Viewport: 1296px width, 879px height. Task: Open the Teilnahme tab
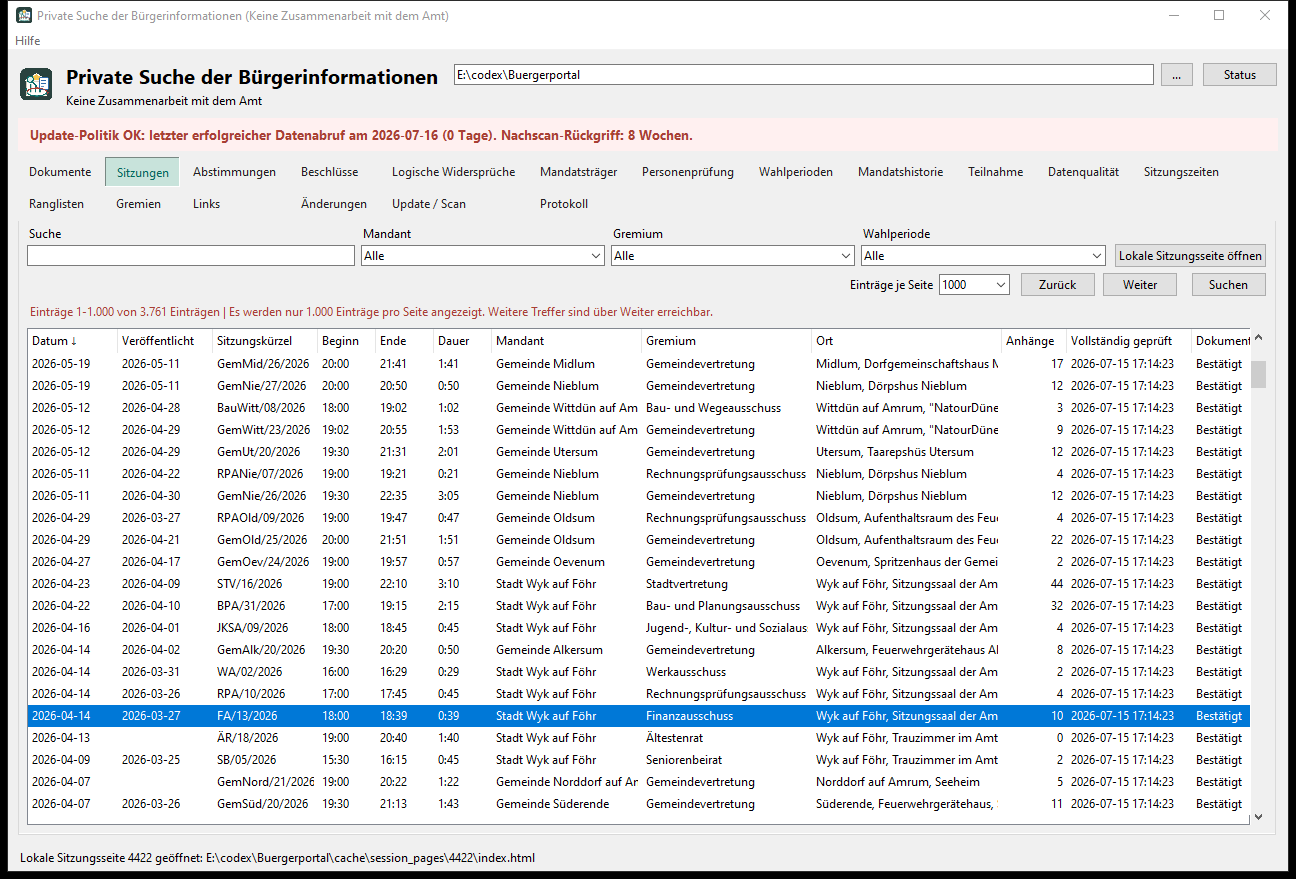click(995, 172)
